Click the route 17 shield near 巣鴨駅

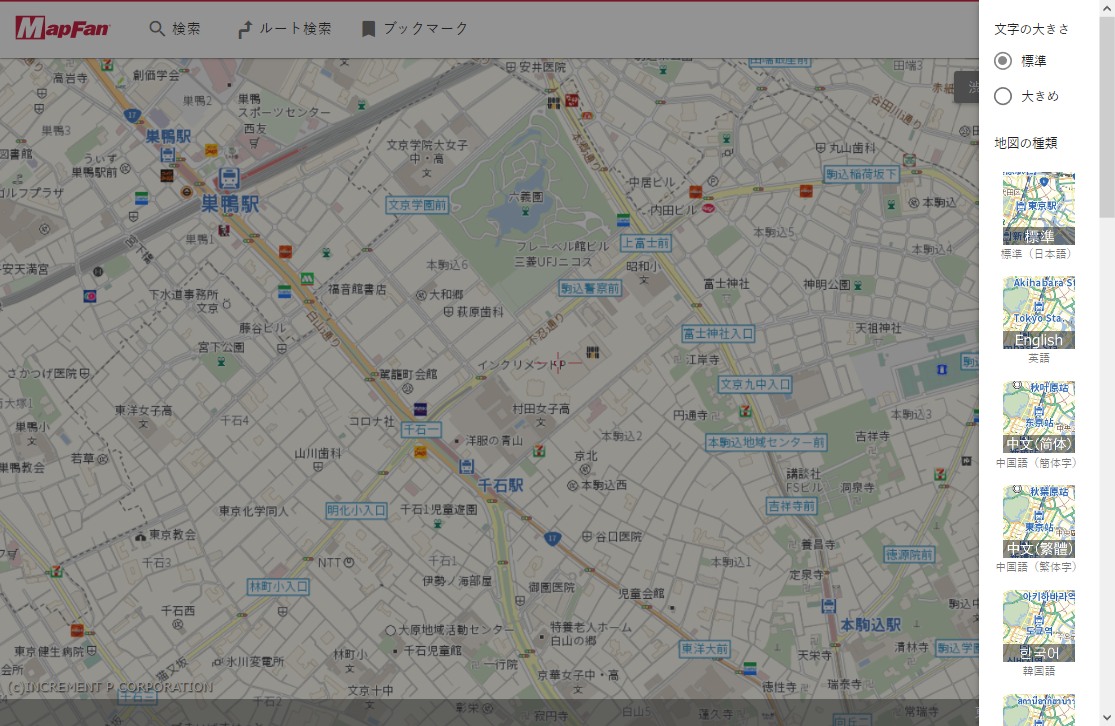tap(132, 115)
